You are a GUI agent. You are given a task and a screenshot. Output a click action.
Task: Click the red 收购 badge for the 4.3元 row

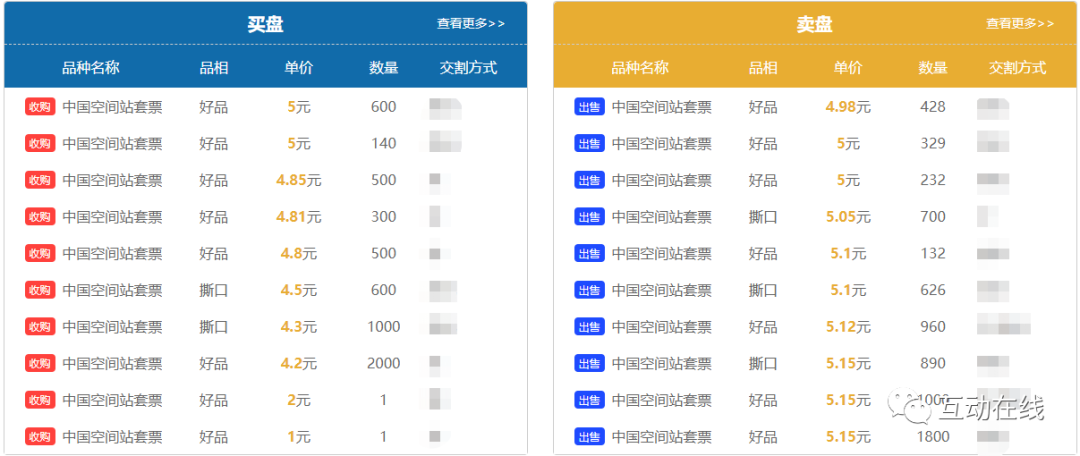[x=39, y=327]
